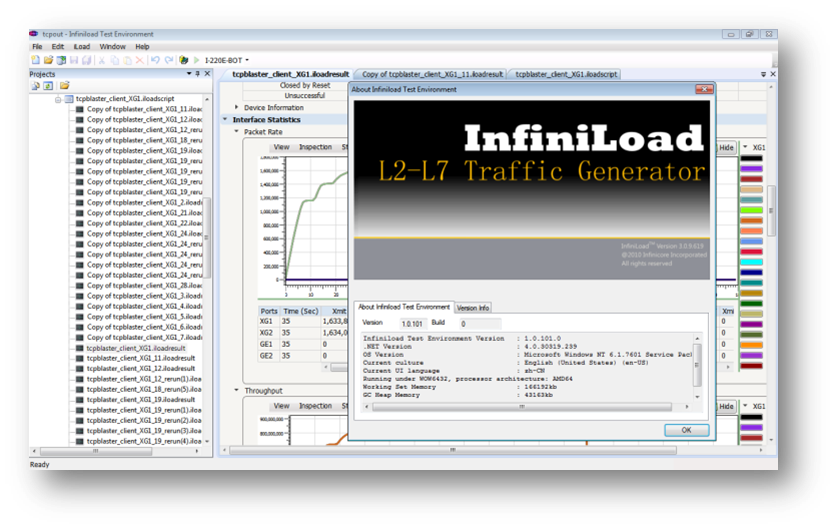Click the device icon left of Run
Image resolution: width=837 pixels, height=529 pixels.
[184, 60]
